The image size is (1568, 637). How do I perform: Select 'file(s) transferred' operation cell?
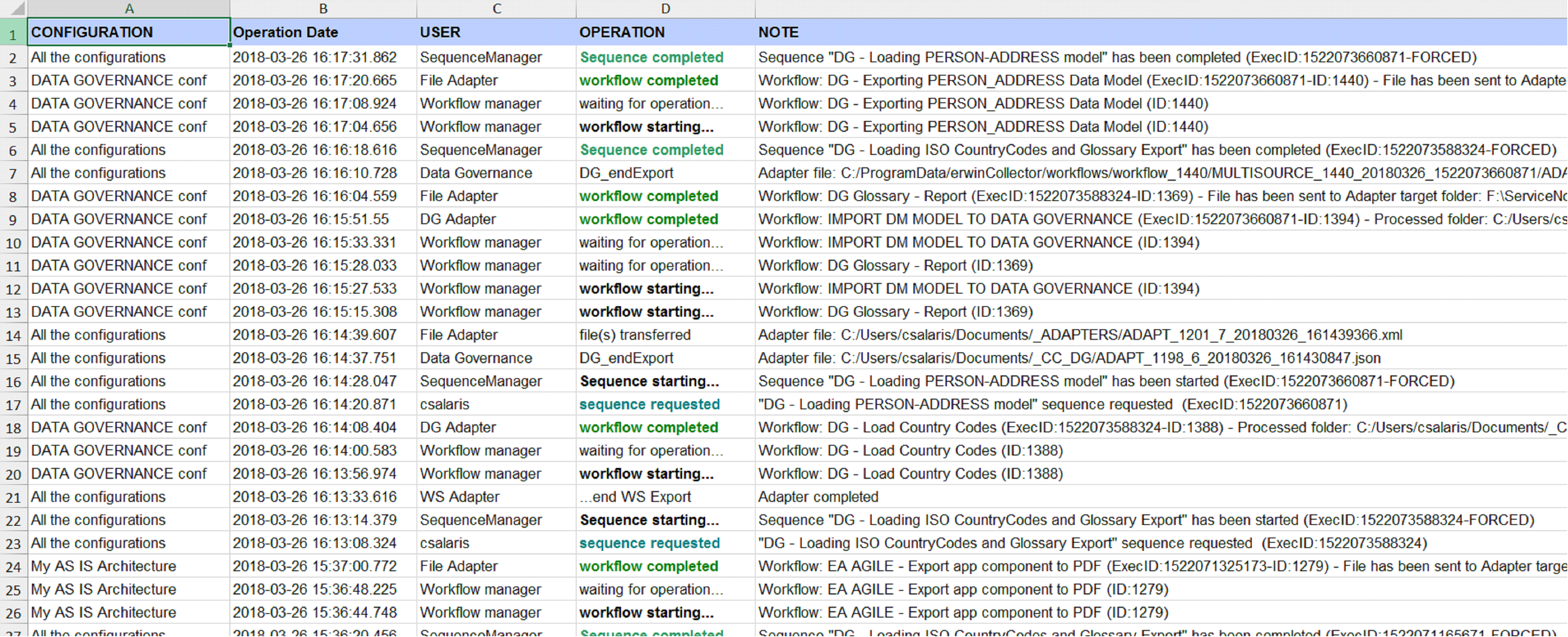tap(635, 335)
